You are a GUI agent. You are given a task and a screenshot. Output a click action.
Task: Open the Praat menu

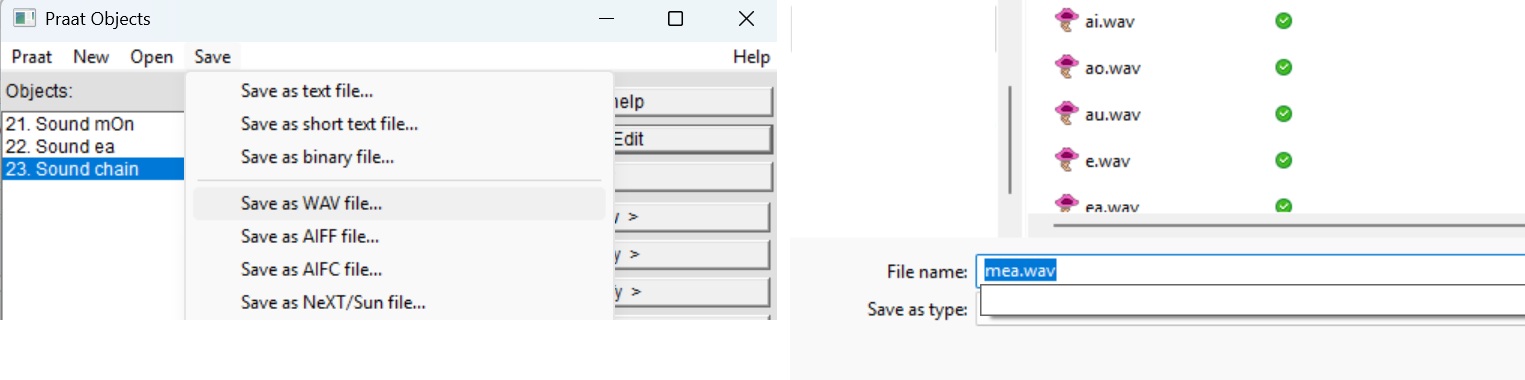tap(32, 57)
